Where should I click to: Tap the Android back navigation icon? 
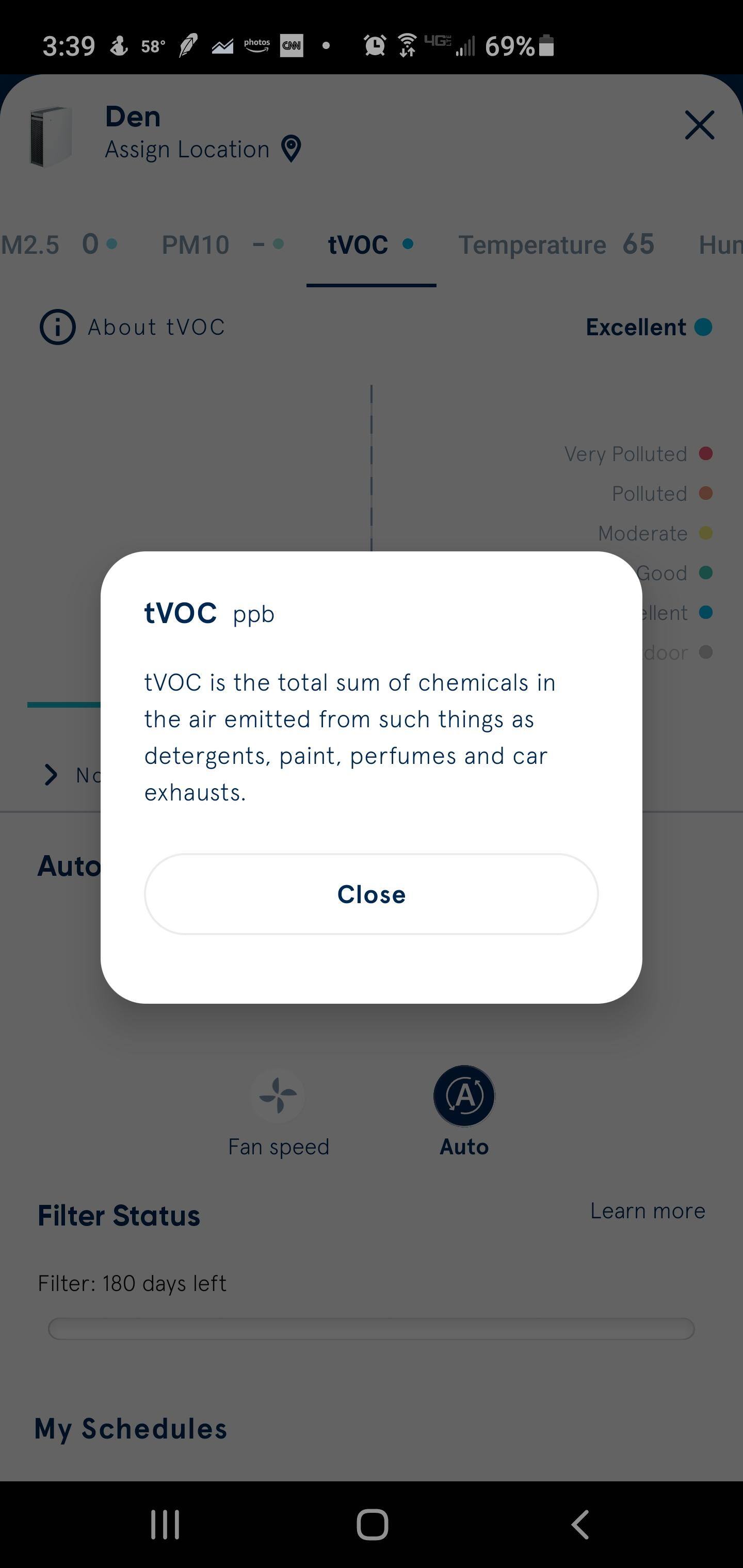(580, 1525)
